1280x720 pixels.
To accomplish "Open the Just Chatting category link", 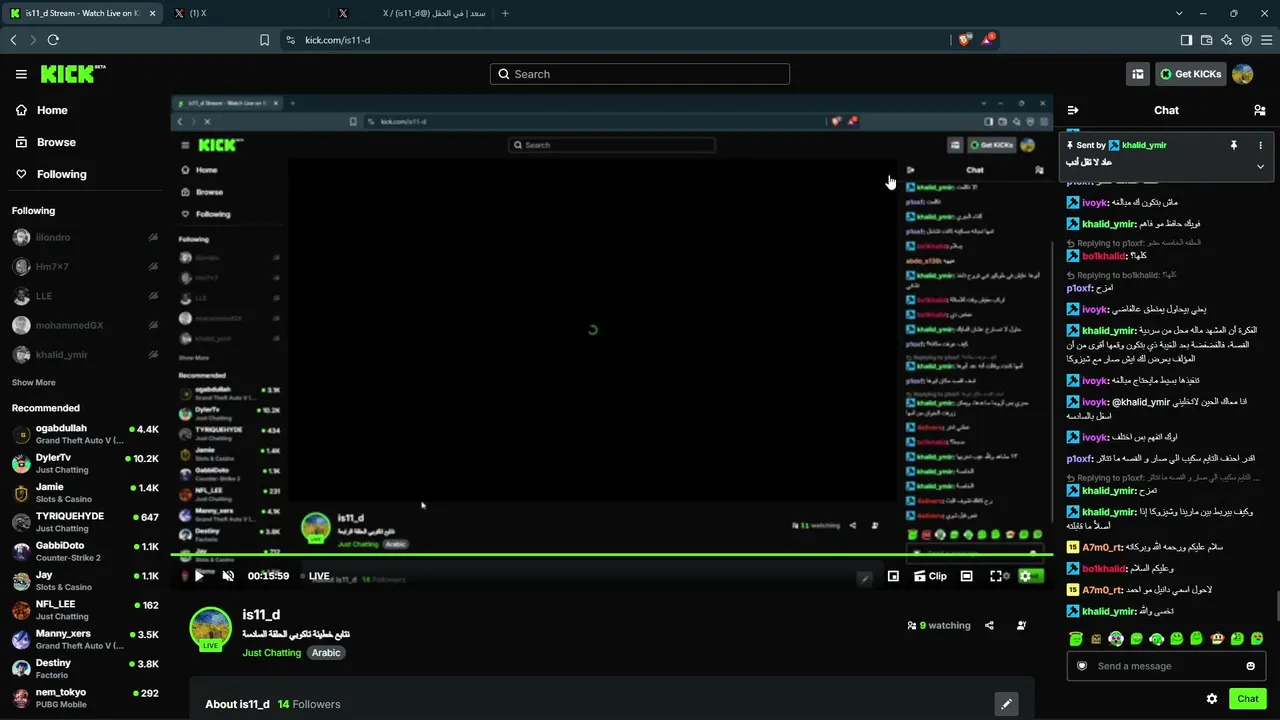I will click(271, 653).
